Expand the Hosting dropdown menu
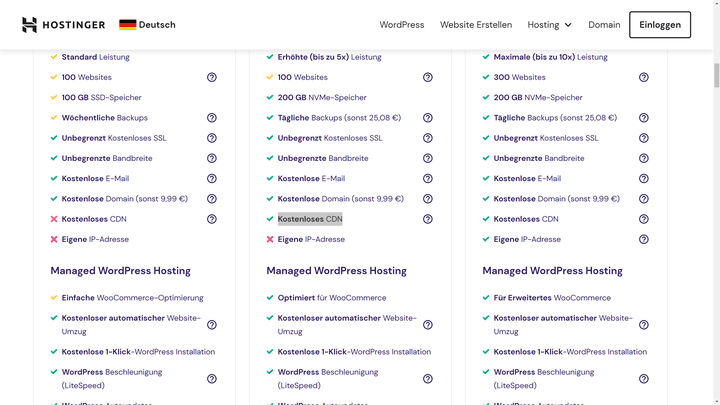This screenshot has height=405, width=720. point(550,25)
